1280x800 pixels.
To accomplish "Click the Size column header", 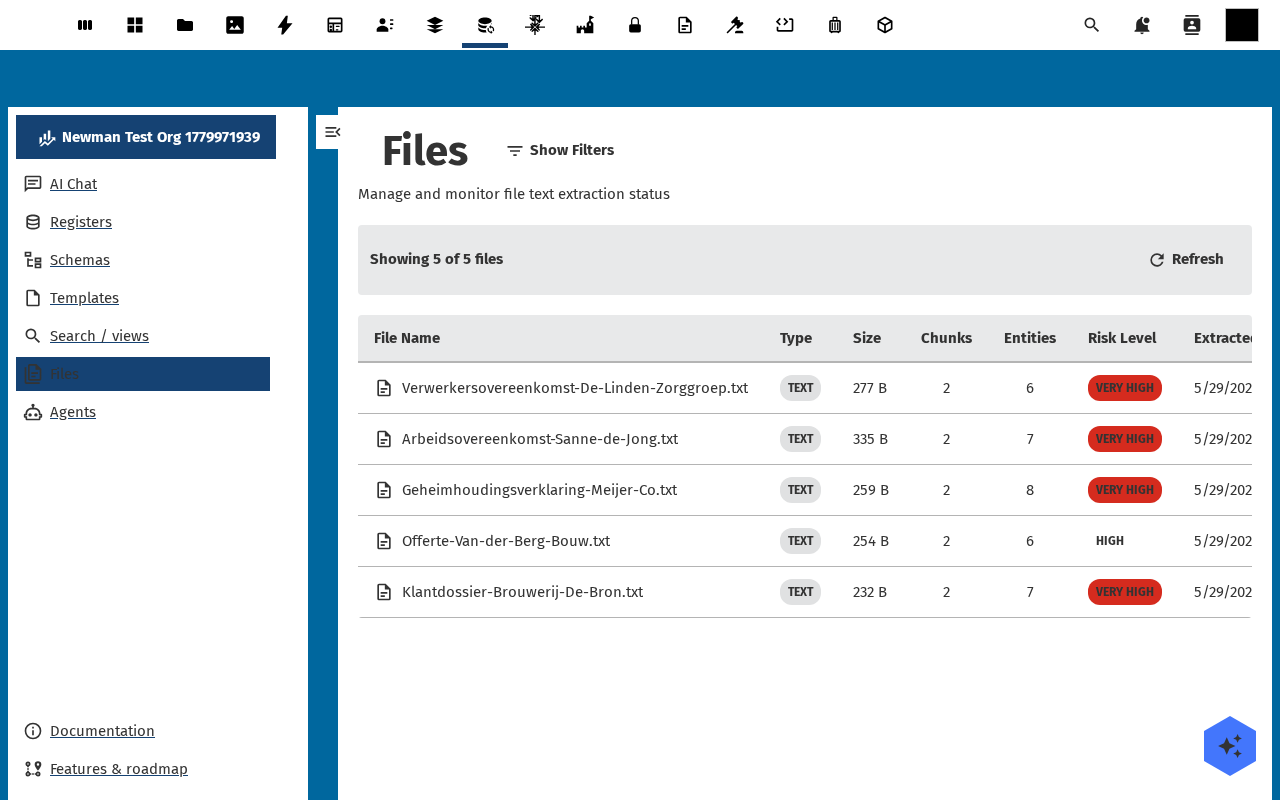I will point(867,338).
